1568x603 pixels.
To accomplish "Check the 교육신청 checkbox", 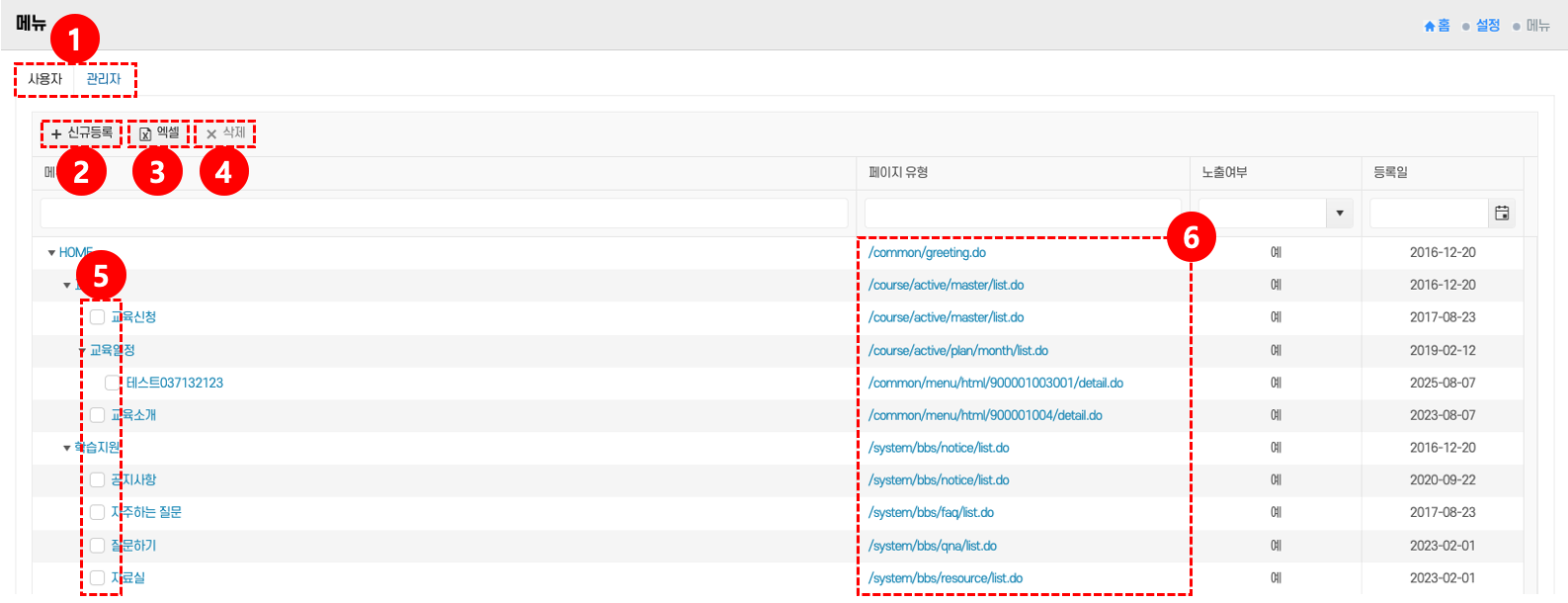I will 97,317.
